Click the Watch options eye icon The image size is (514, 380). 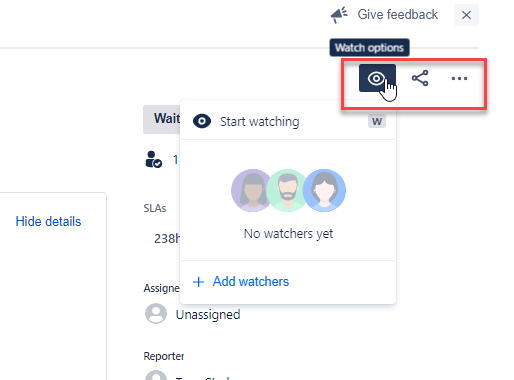click(377, 78)
